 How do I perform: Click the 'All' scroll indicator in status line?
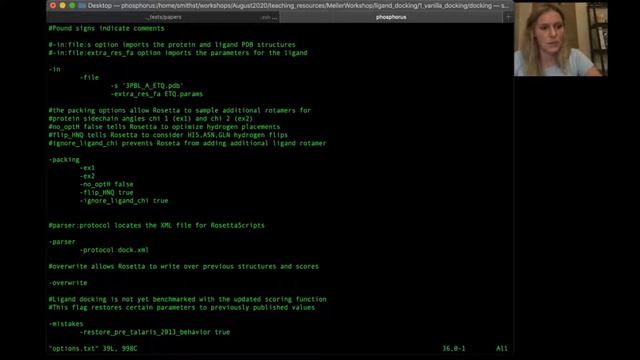coord(502,349)
